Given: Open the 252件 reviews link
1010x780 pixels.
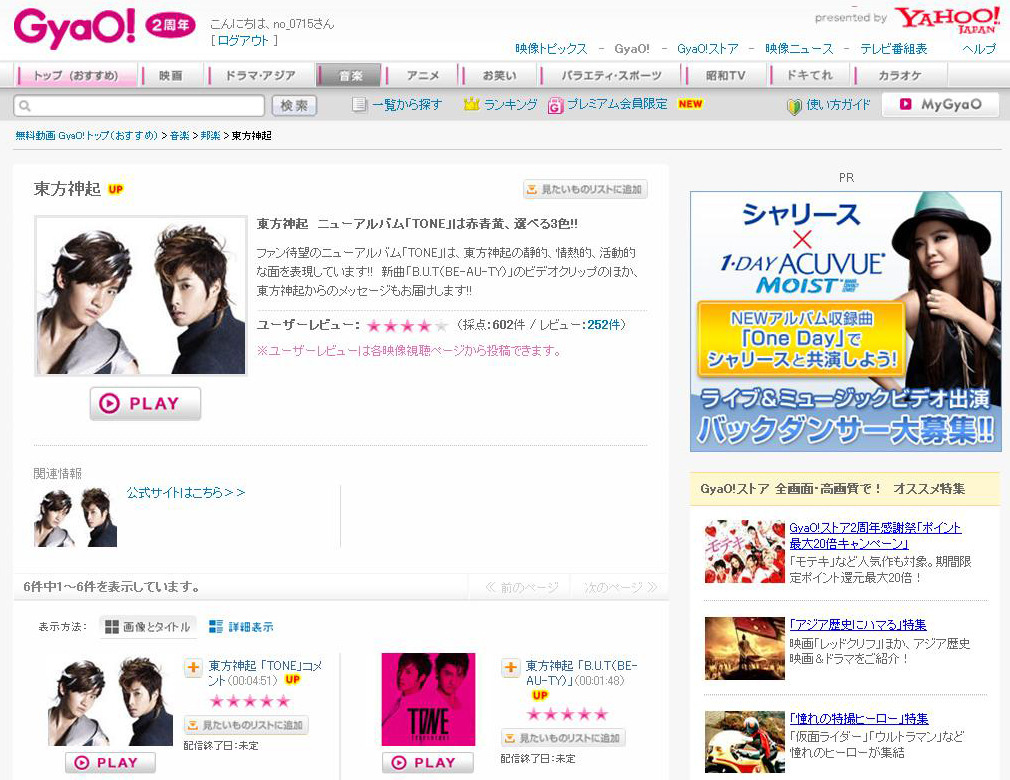Looking at the screenshot, I should tap(603, 325).
